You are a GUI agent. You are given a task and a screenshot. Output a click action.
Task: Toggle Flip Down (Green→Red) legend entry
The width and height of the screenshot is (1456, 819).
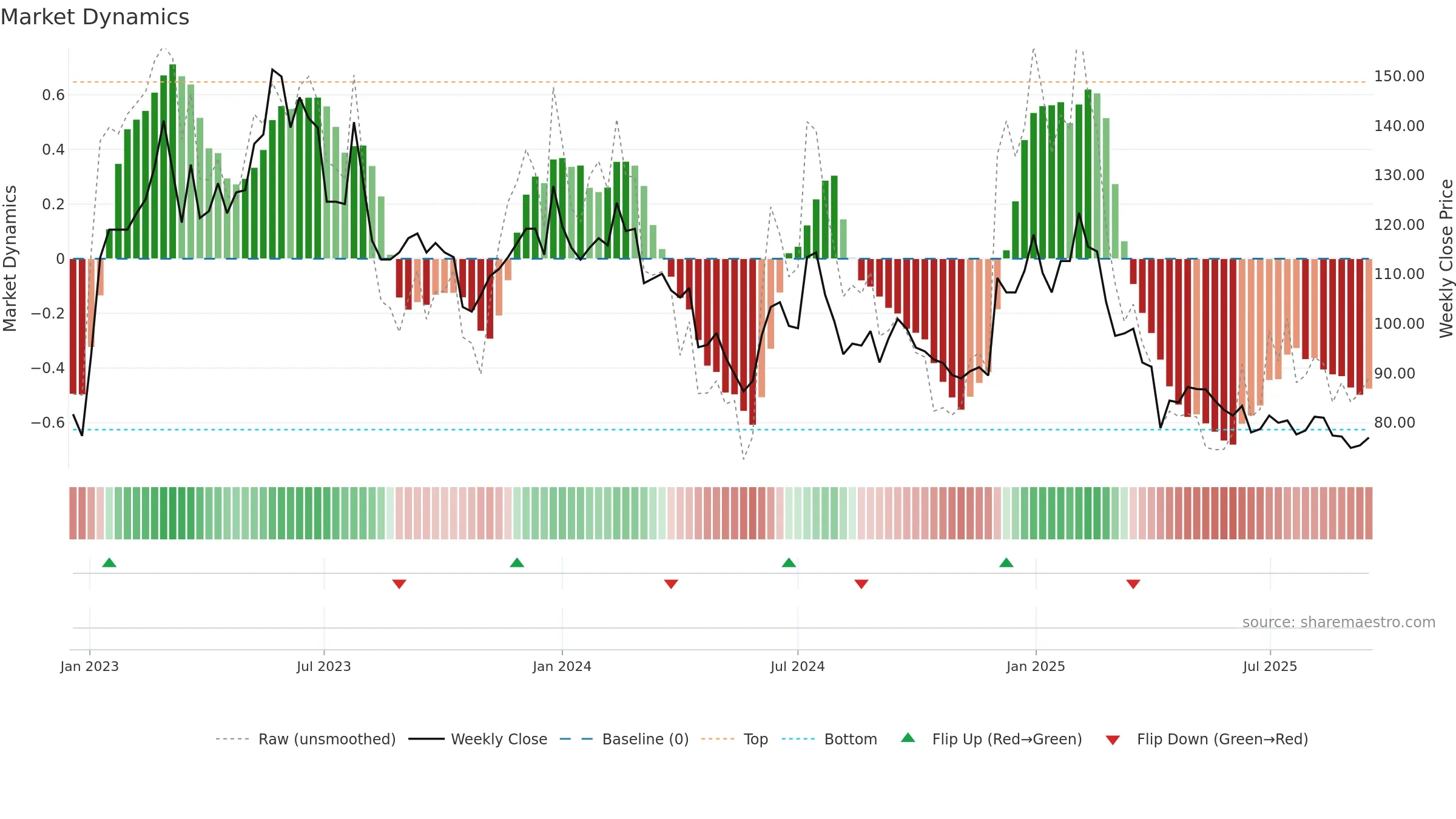[1207, 739]
